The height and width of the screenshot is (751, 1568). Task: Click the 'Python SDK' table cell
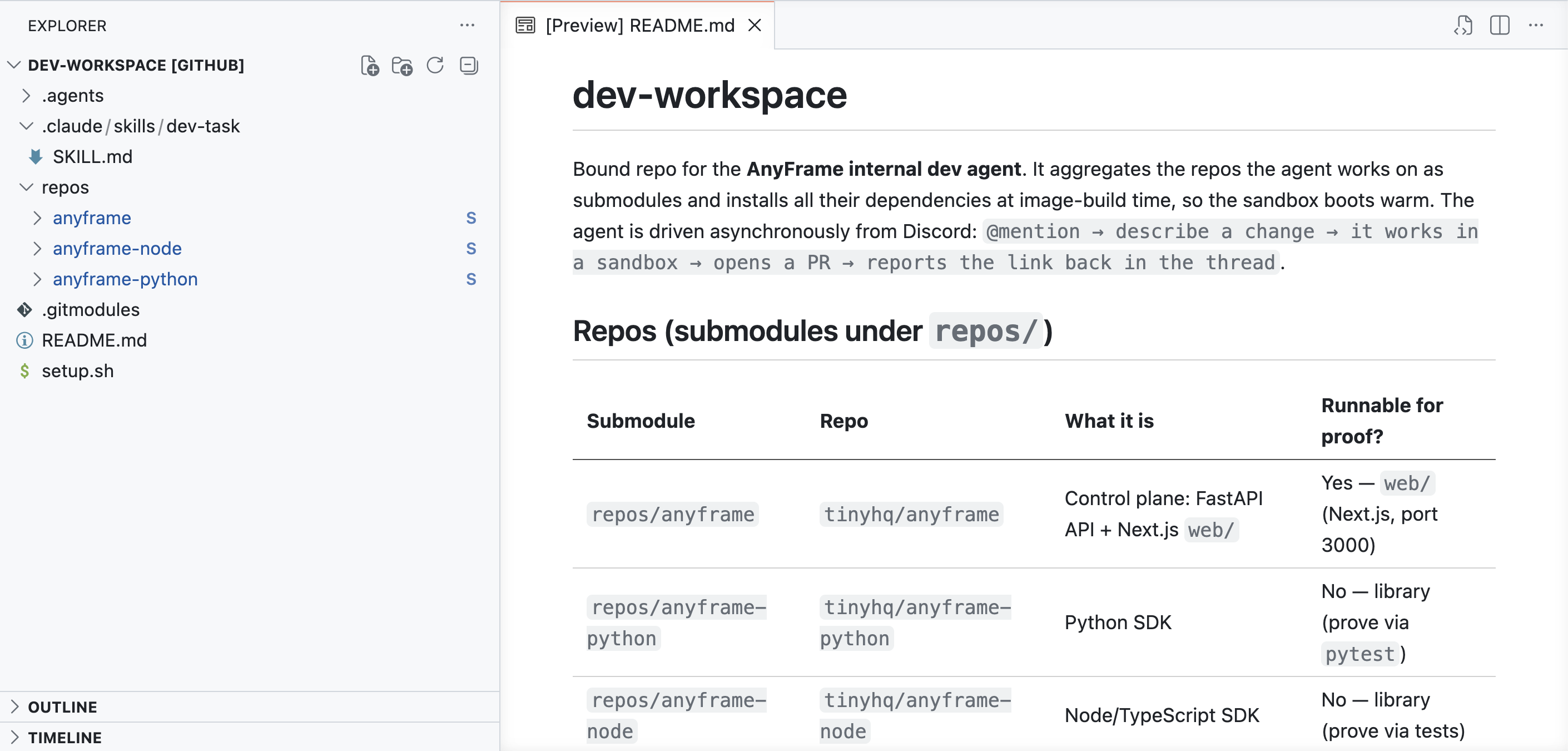[x=1118, y=622]
